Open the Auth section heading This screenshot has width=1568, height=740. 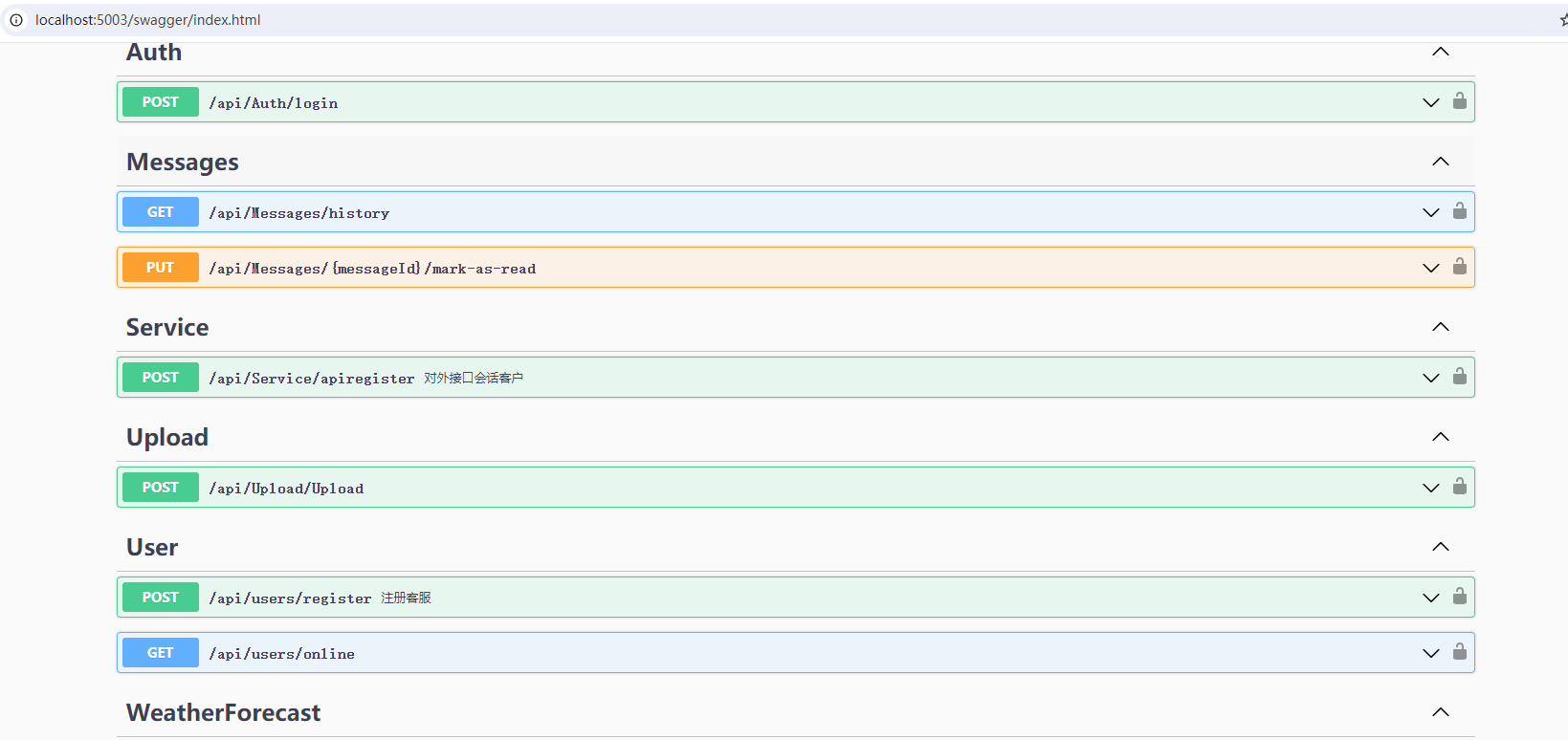pos(154,53)
